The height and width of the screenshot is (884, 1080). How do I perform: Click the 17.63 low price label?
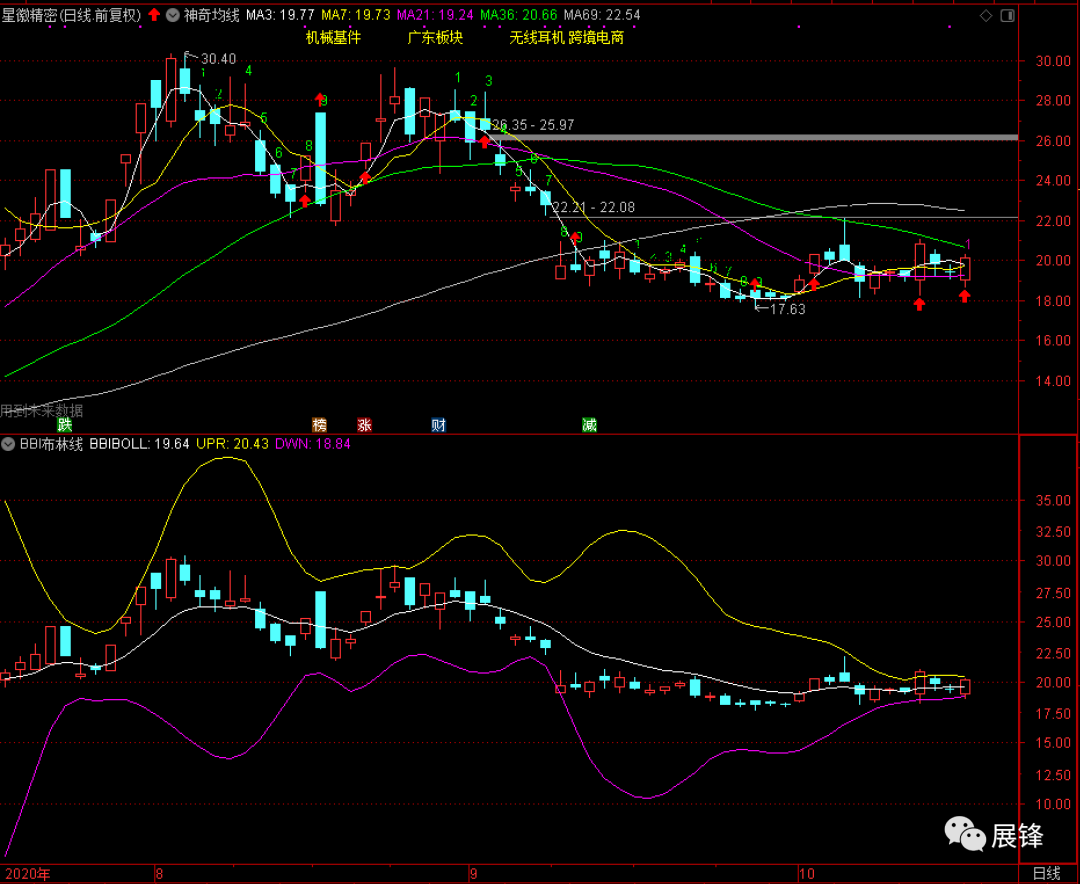787,309
